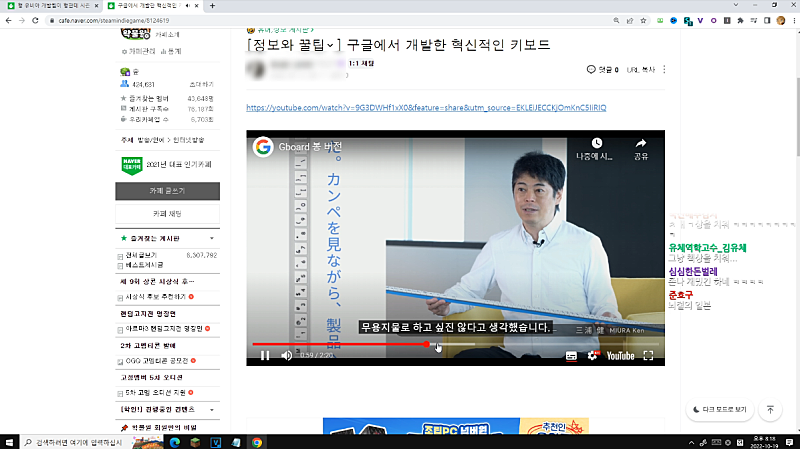
Task: Close the active 구글에서 개발한 혁신적인 tab
Action: pyautogui.click(x=197, y=6)
